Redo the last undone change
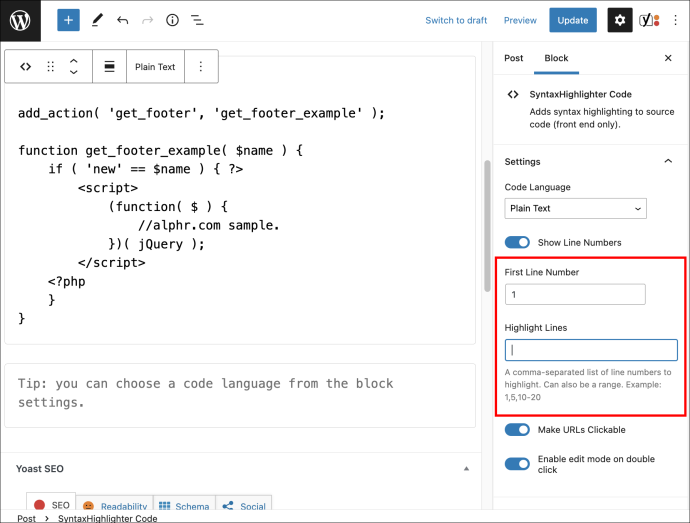 147,20
